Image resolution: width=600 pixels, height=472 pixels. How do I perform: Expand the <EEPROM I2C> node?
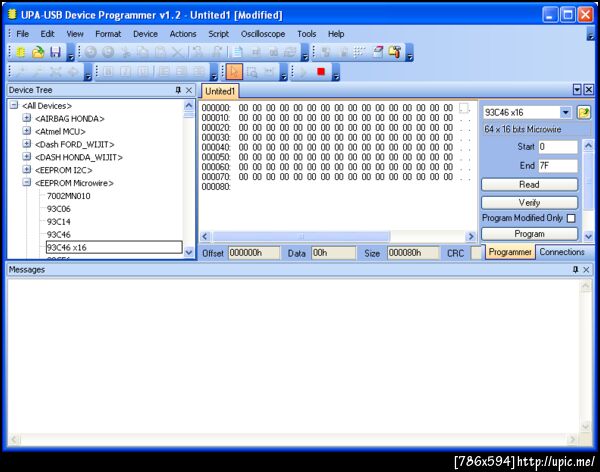tap(27, 169)
